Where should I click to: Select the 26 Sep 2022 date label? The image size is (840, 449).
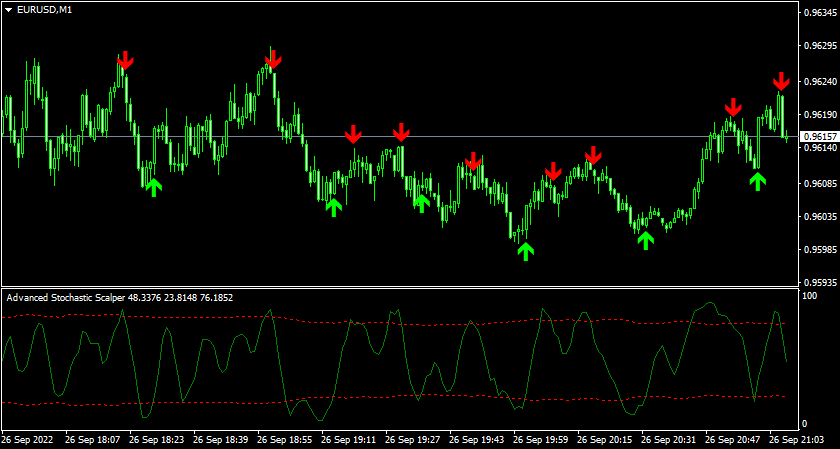pyautogui.click(x=30, y=439)
